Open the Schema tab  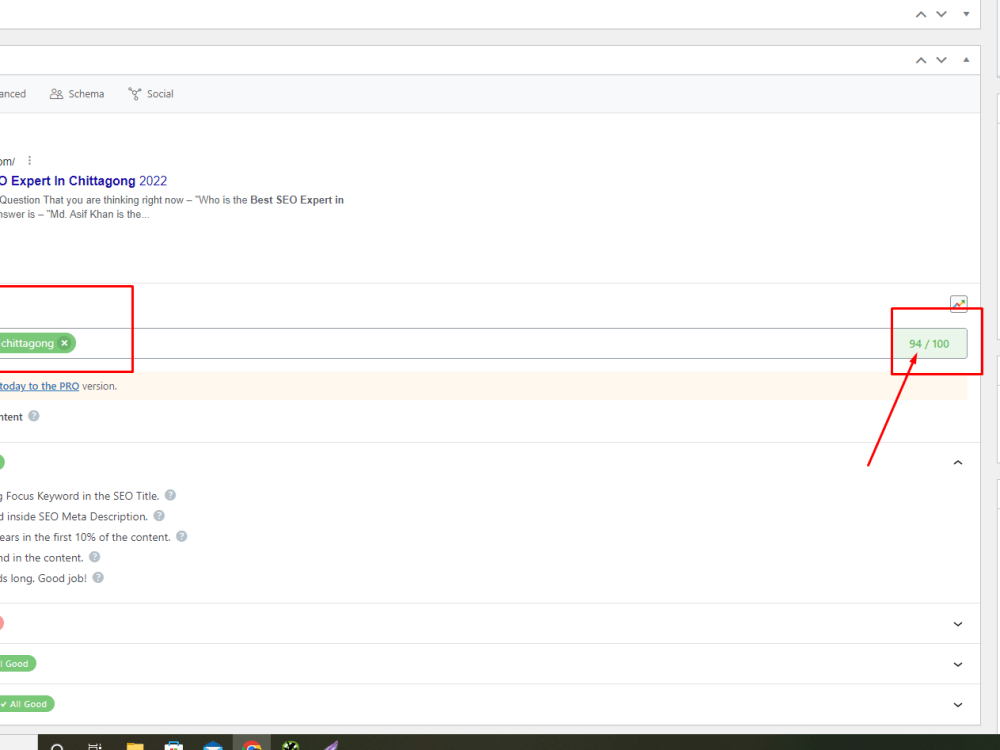[x=77, y=94]
